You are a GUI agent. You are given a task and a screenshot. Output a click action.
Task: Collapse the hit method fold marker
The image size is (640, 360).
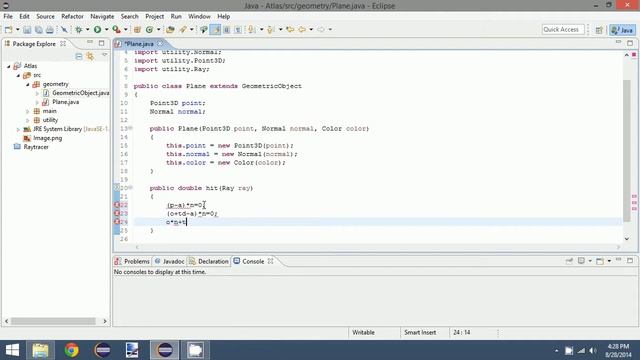(x=131, y=187)
